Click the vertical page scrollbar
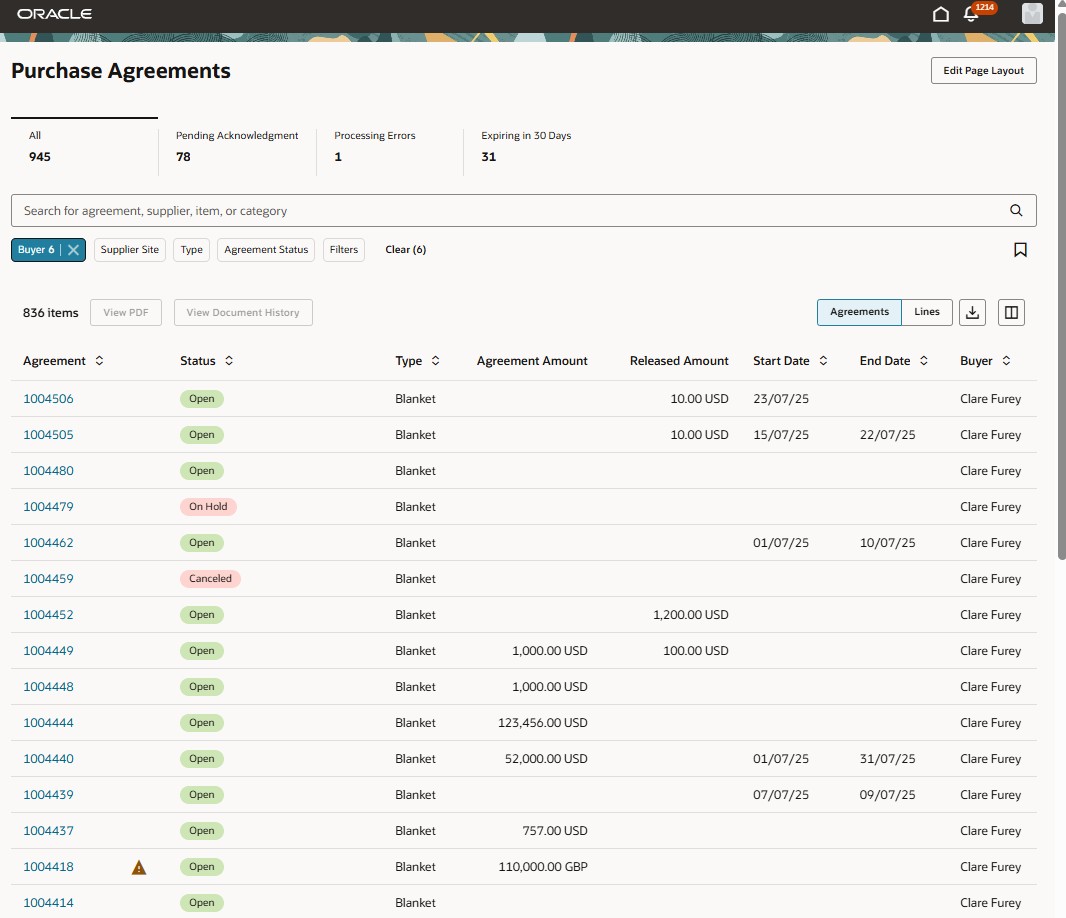 [1061, 286]
